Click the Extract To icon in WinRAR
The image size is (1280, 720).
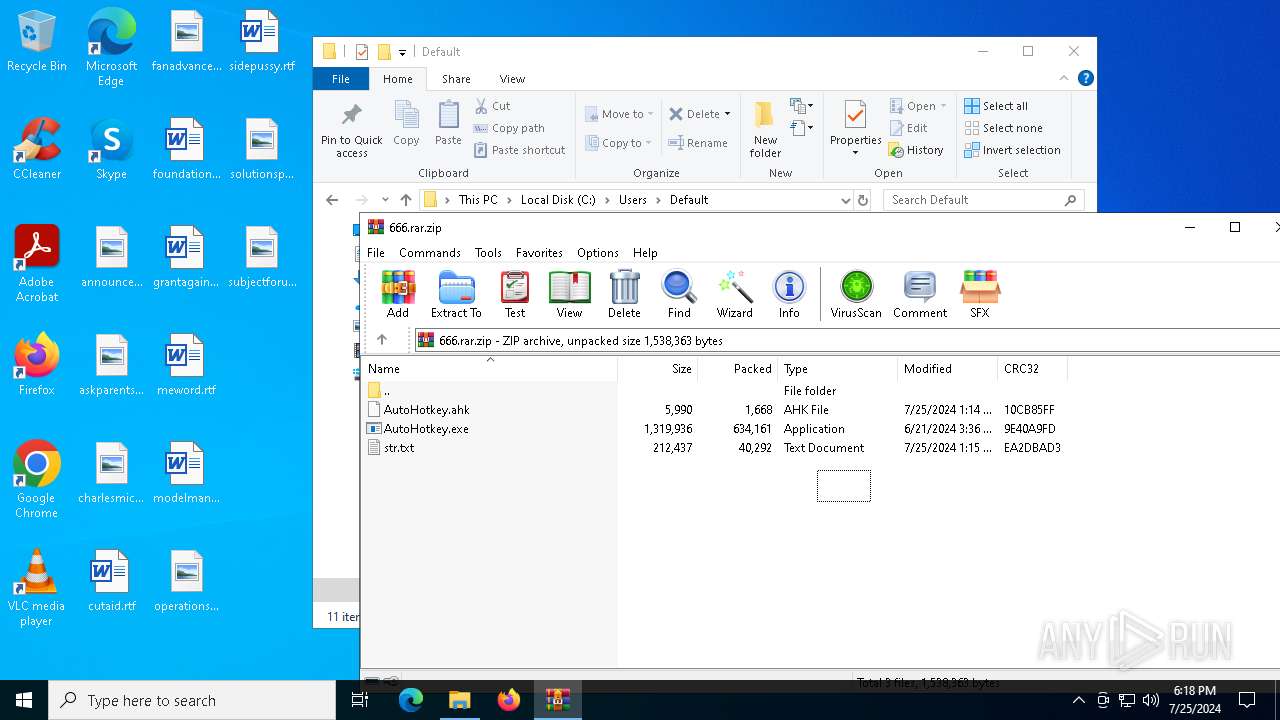pos(456,294)
